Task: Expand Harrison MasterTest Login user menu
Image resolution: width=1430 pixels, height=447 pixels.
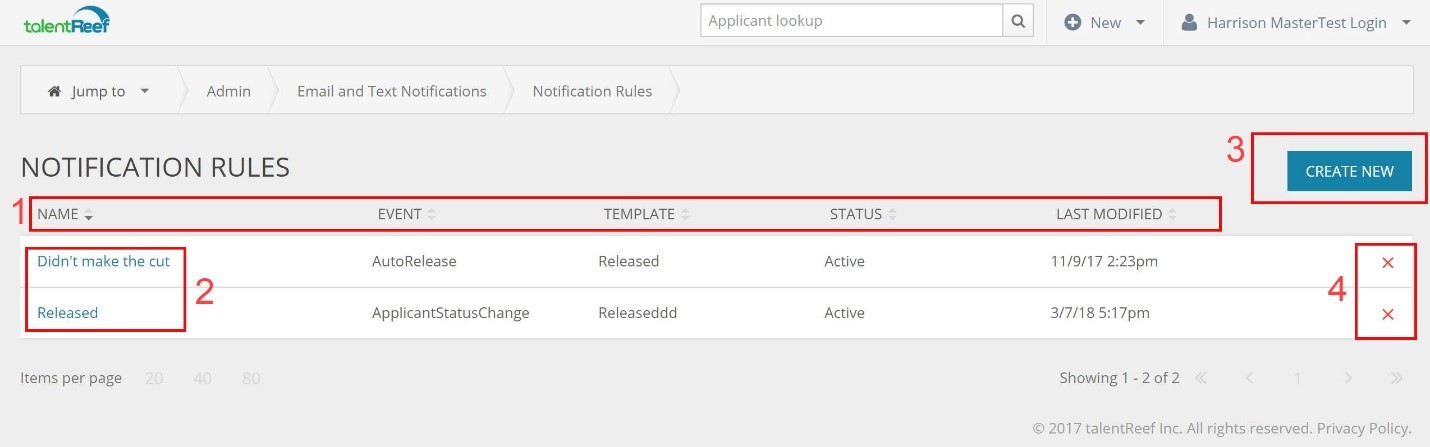Action: (1297, 22)
